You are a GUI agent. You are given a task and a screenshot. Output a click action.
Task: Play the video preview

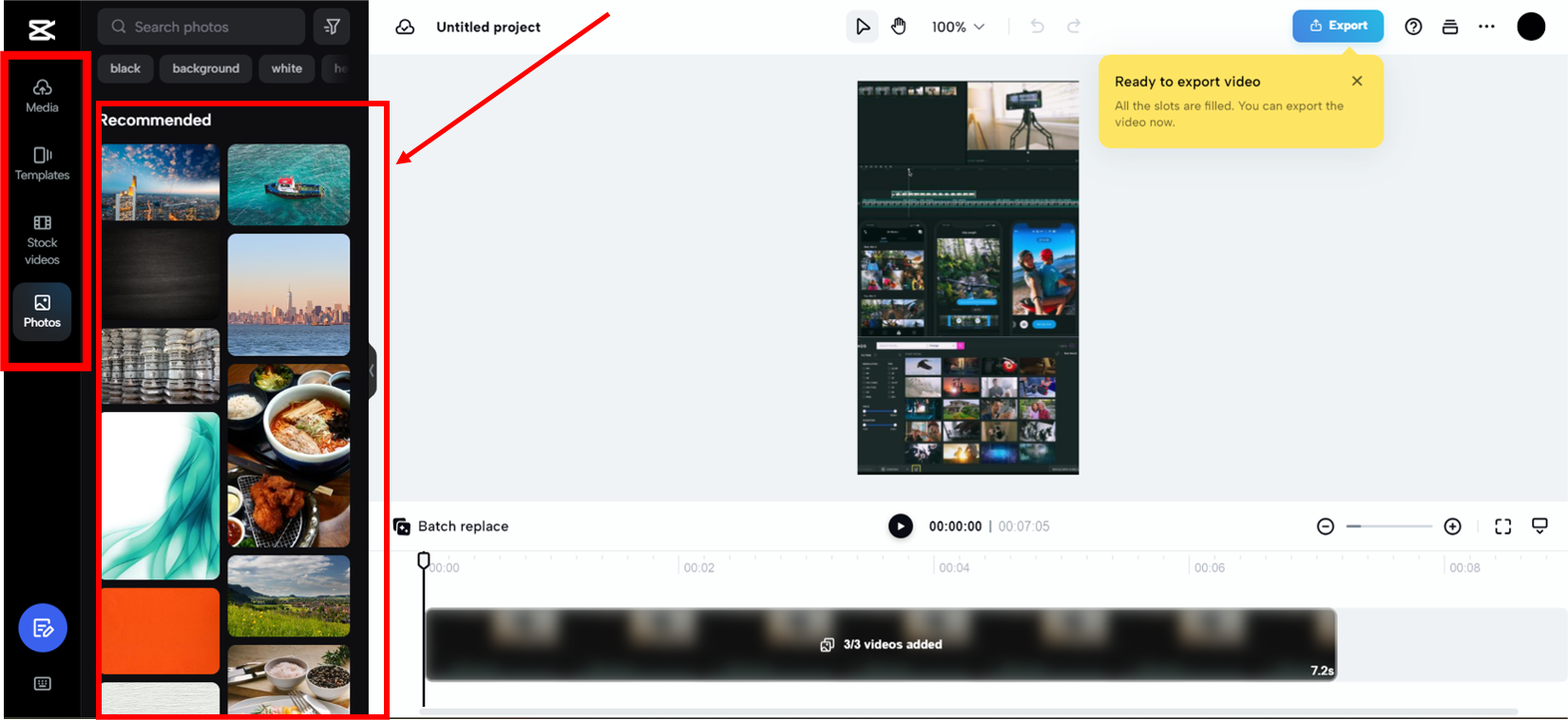[900, 526]
